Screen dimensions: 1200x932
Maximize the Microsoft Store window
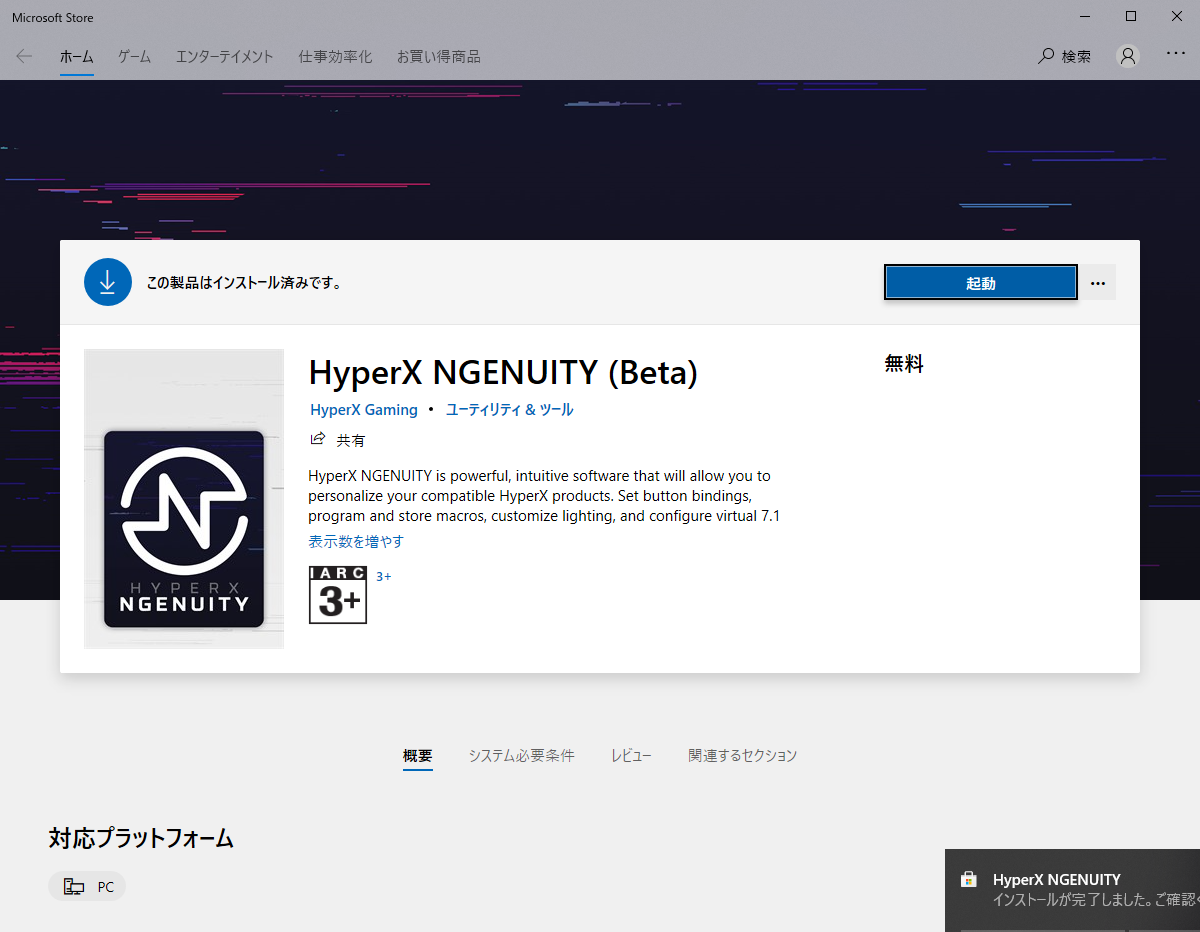pyautogui.click(x=1131, y=16)
